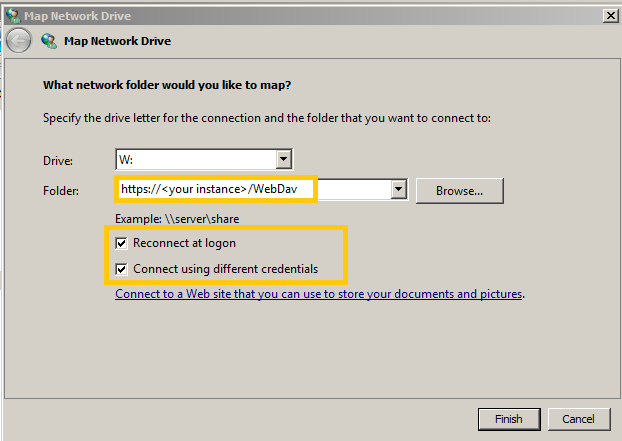The height and width of the screenshot is (441, 622).
Task: Click the Map Network Drive header title
Action: click(117, 41)
